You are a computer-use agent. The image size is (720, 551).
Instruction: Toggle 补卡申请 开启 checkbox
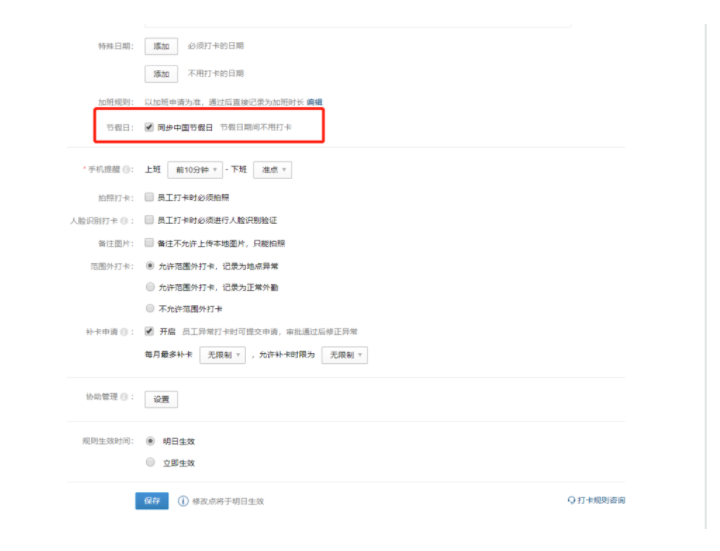click(x=149, y=331)
